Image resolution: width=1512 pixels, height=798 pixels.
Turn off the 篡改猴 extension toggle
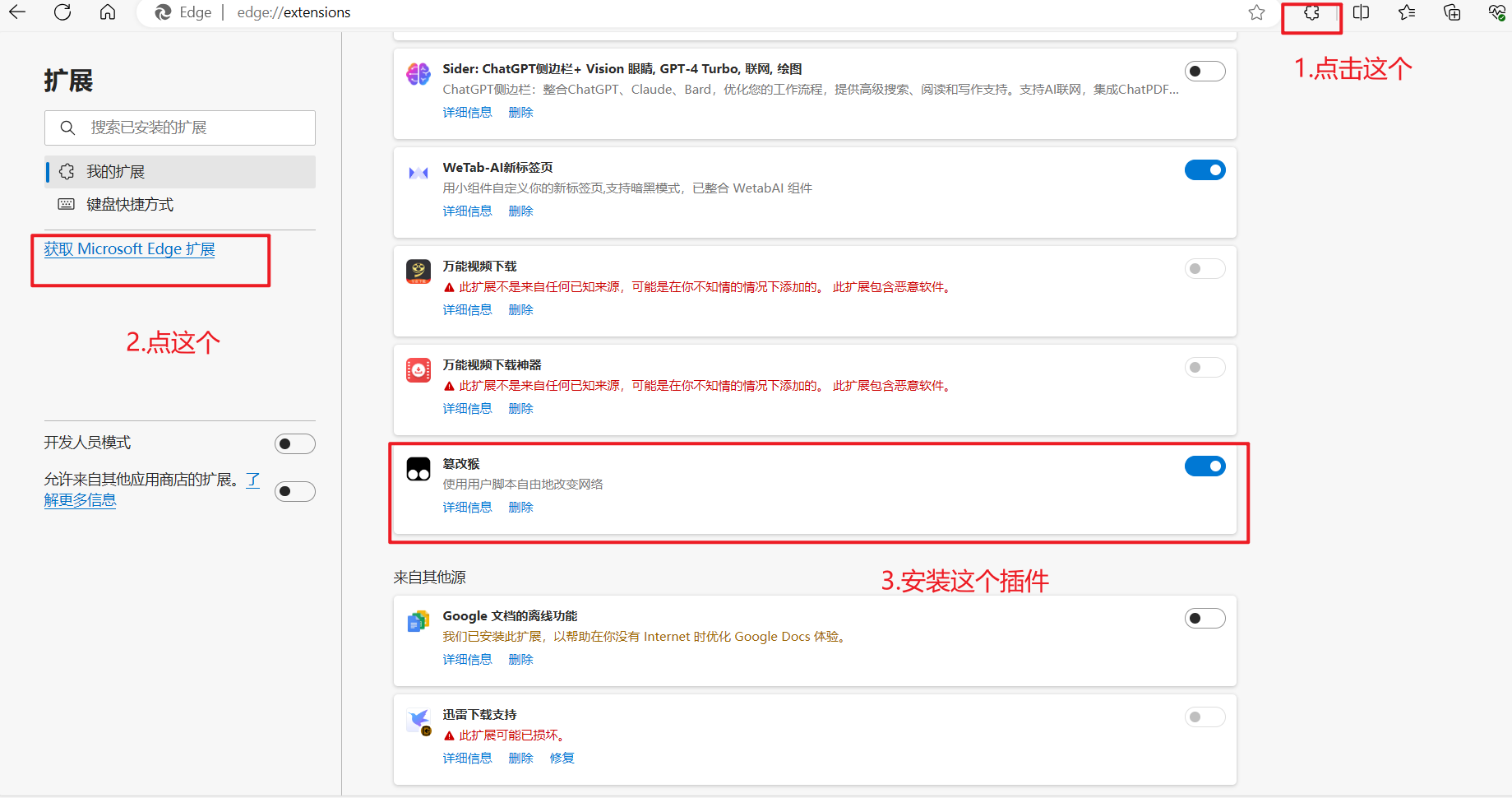pyautogui.click(x=1205, y=466)
